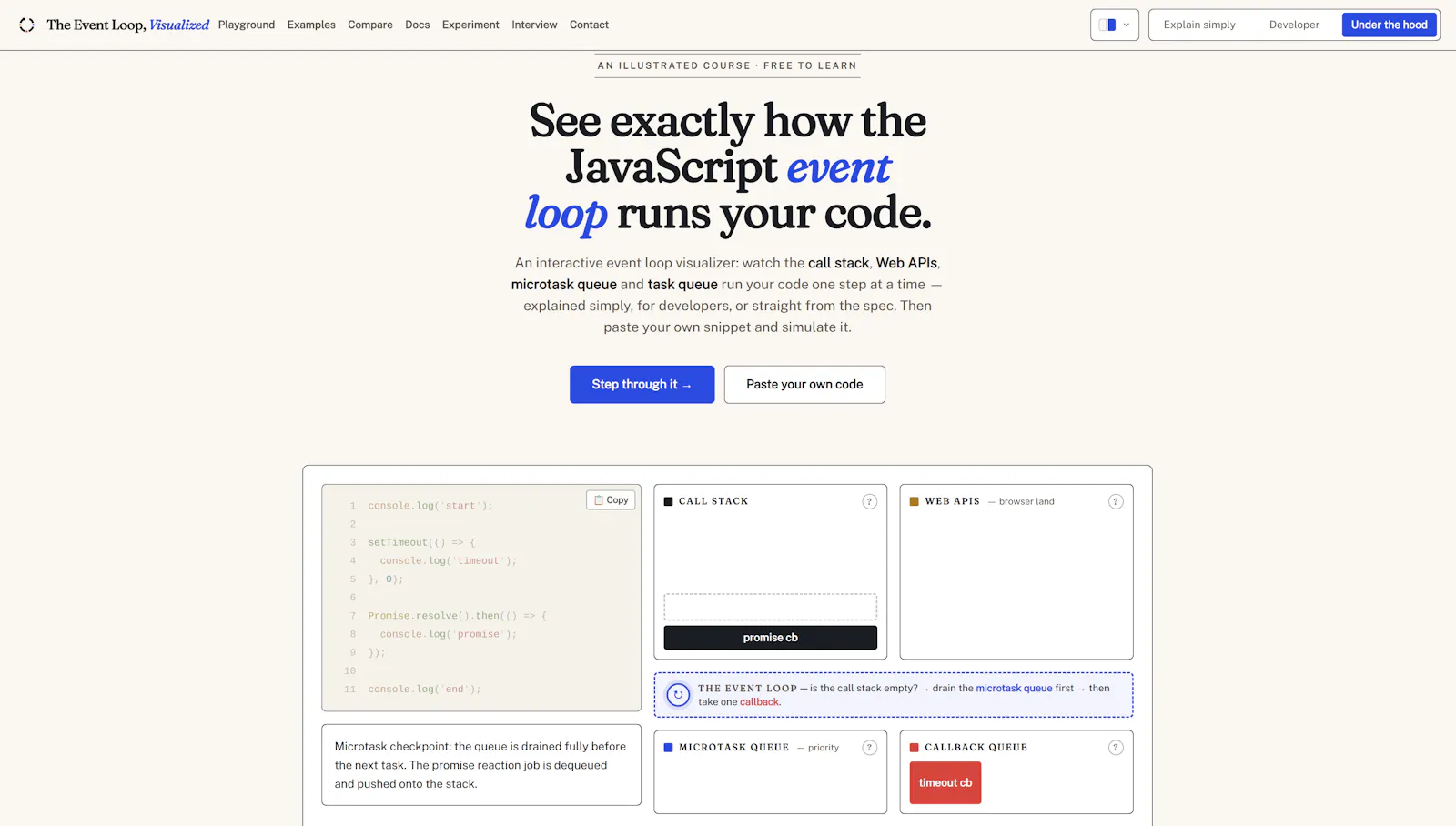Screen dimensions: 1456x826
Task: Click the microtask queue link text
Action: point(1014,689)
